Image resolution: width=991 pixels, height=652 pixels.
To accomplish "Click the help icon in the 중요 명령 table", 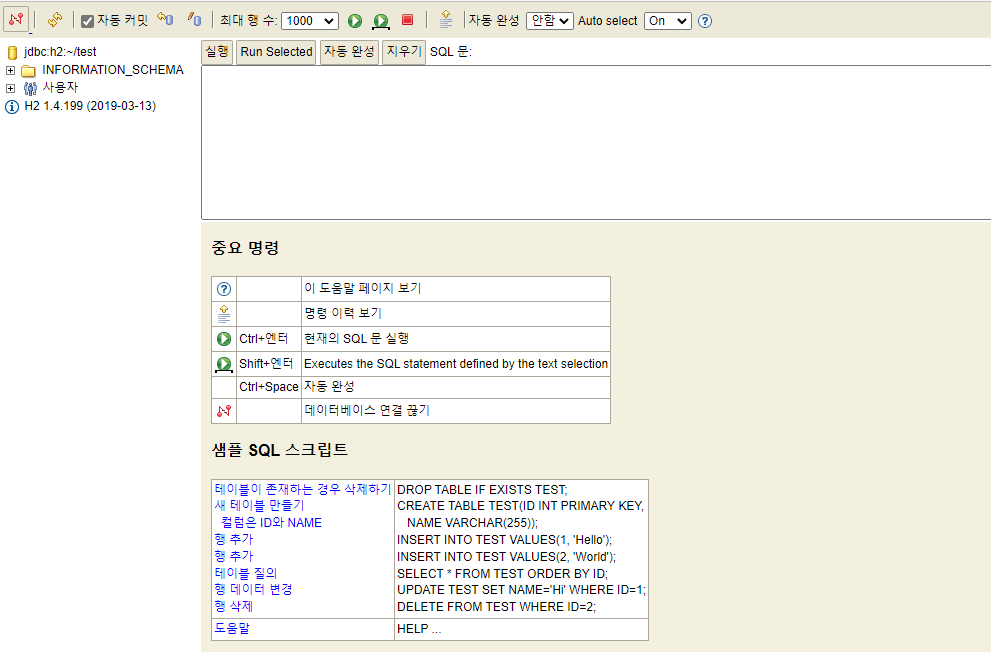I will pyautogui.click(x=224, y=289).
